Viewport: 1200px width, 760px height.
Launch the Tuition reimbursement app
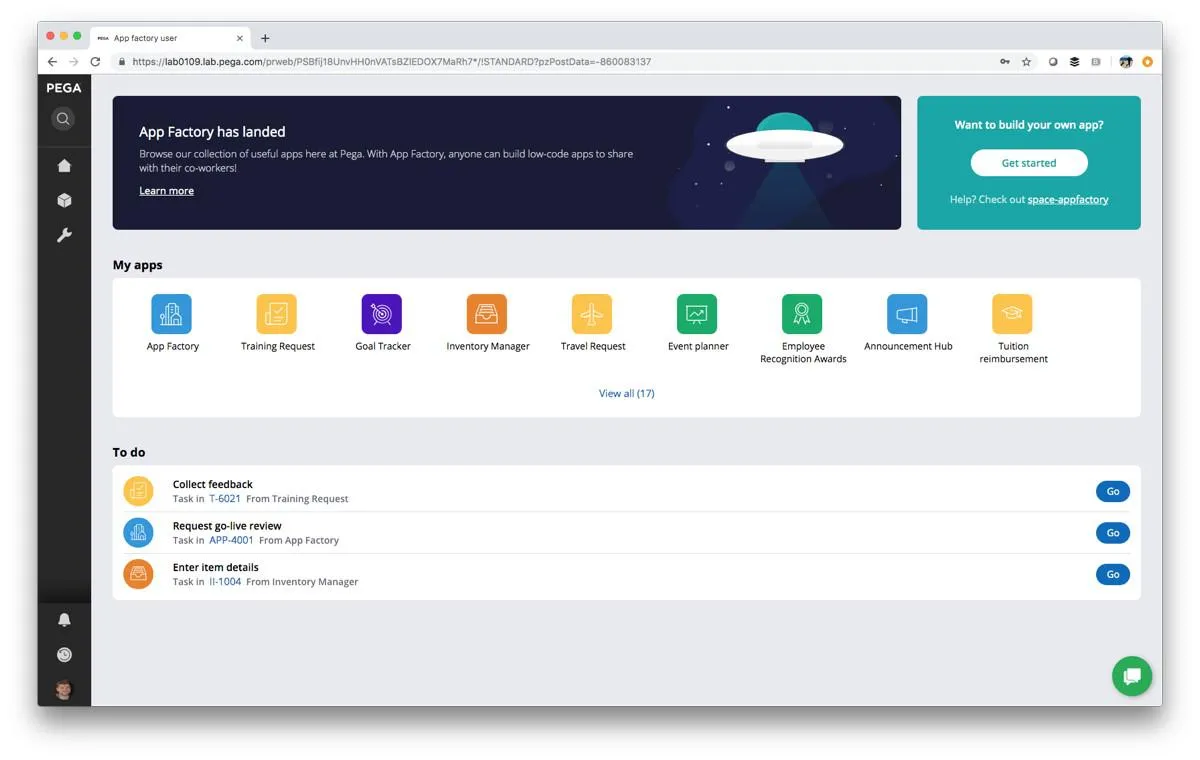pos(1013,313)
